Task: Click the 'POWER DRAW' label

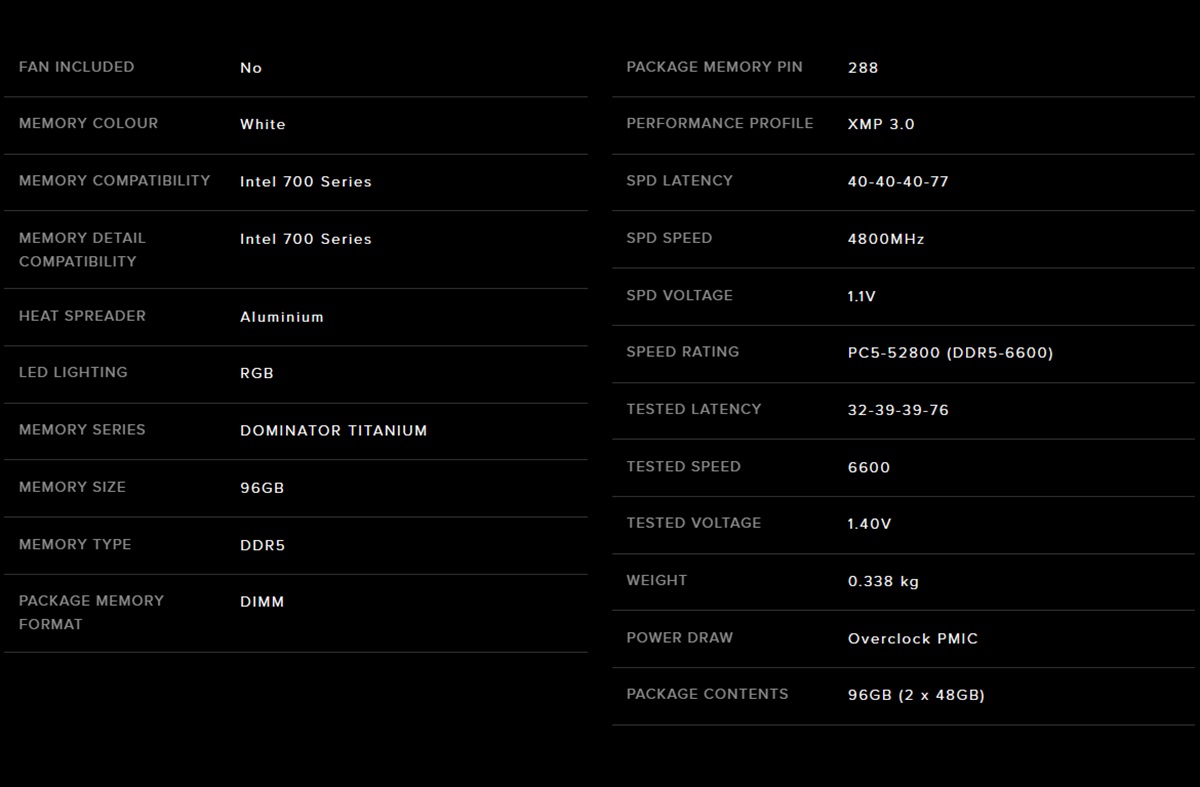Action: point(680,637)
